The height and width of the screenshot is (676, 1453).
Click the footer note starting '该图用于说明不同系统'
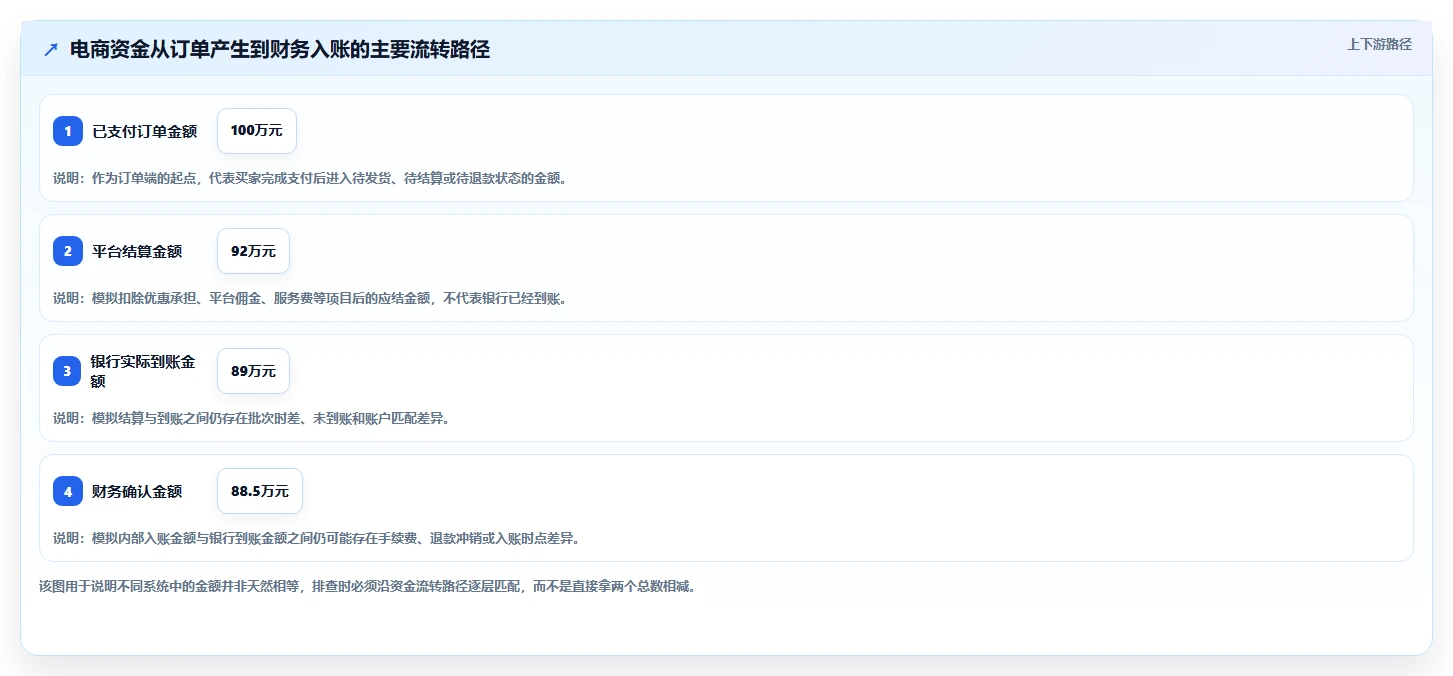[x=367, y=586]
